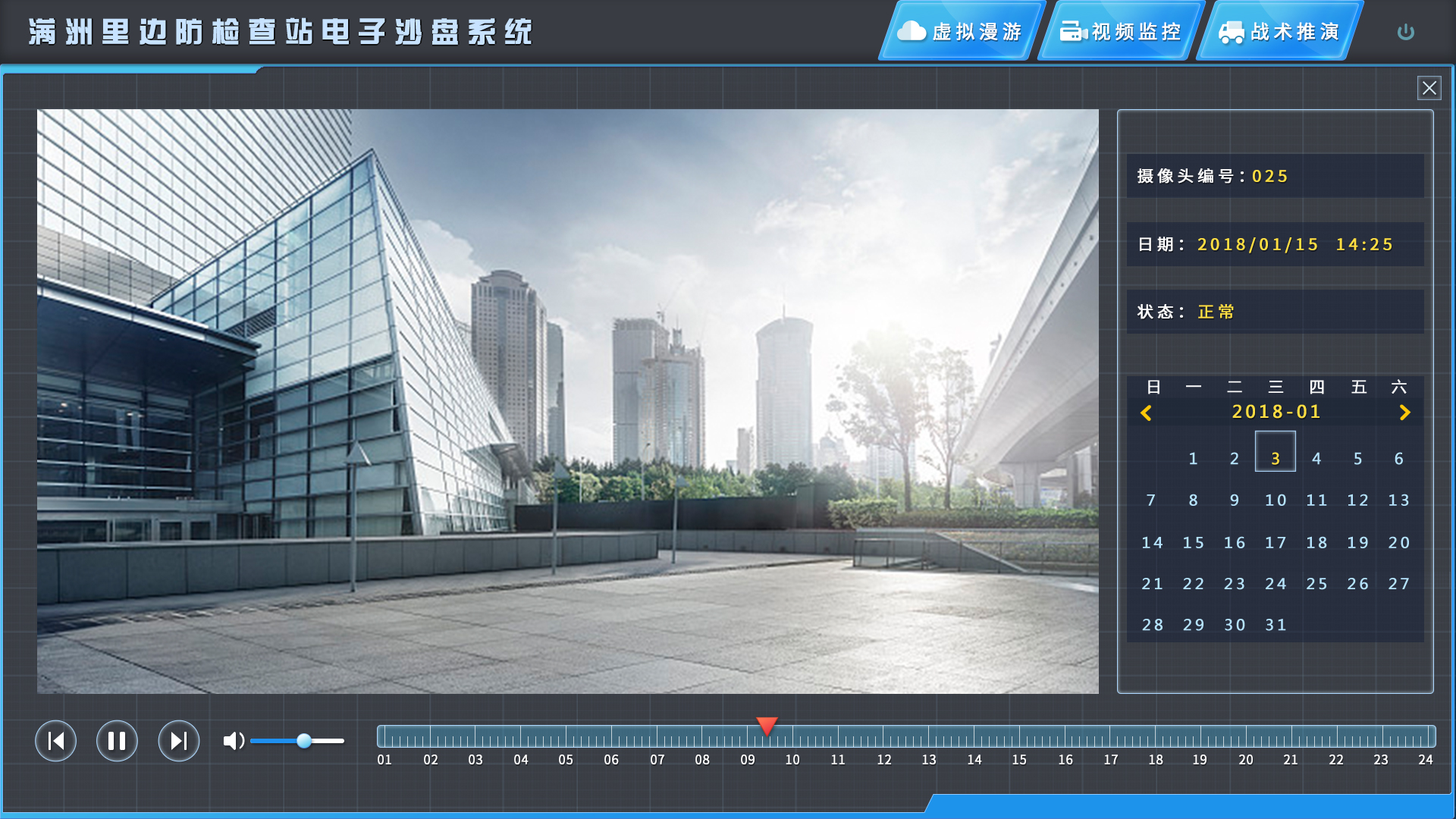This screenshot has width=1456, height=819.
Task: Open the 虚拟漫游 tab
Action: (x=961, y=32)
